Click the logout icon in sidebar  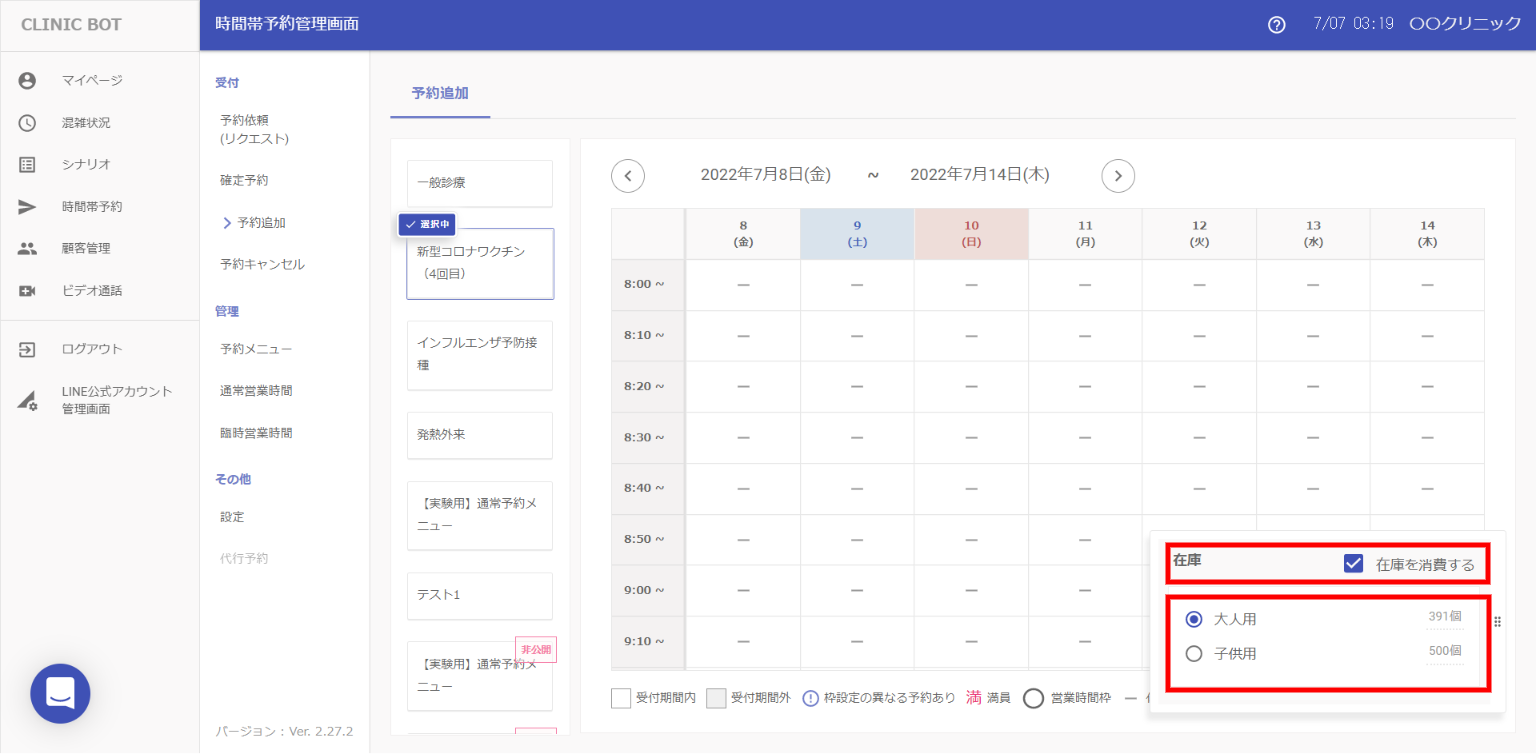click(x=27, y=349)
